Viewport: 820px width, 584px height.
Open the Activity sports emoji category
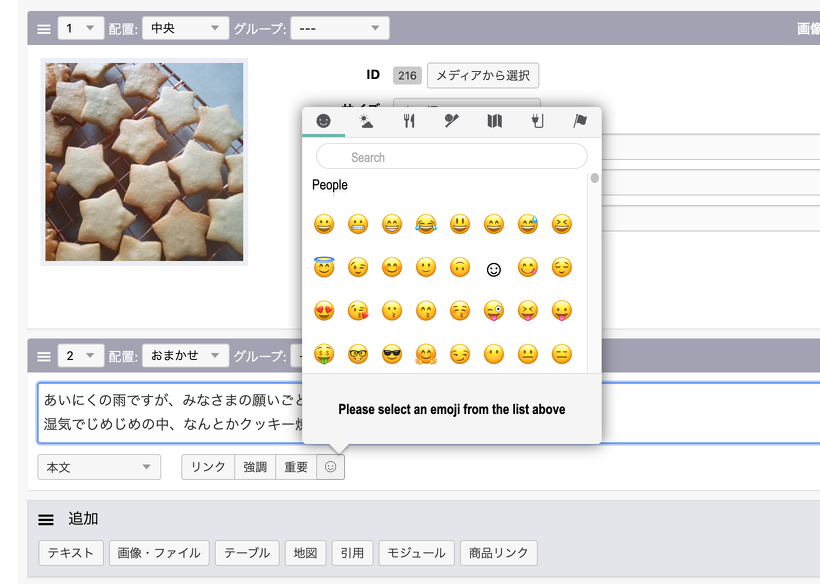[x=452, y=122]
